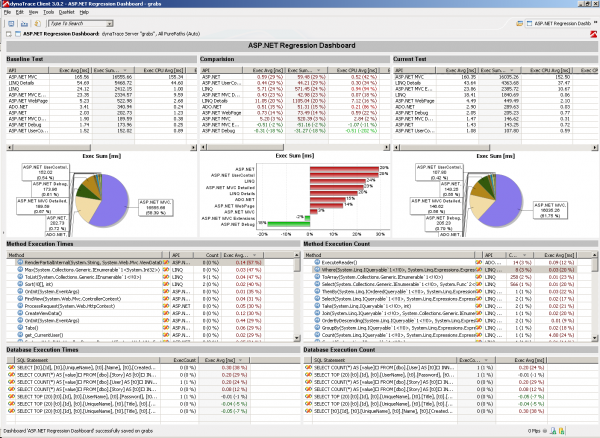Viewport: 600px width, 438px height.
Task: Click method icon of ToArray row in Execution Count
Action: [317, 277]
